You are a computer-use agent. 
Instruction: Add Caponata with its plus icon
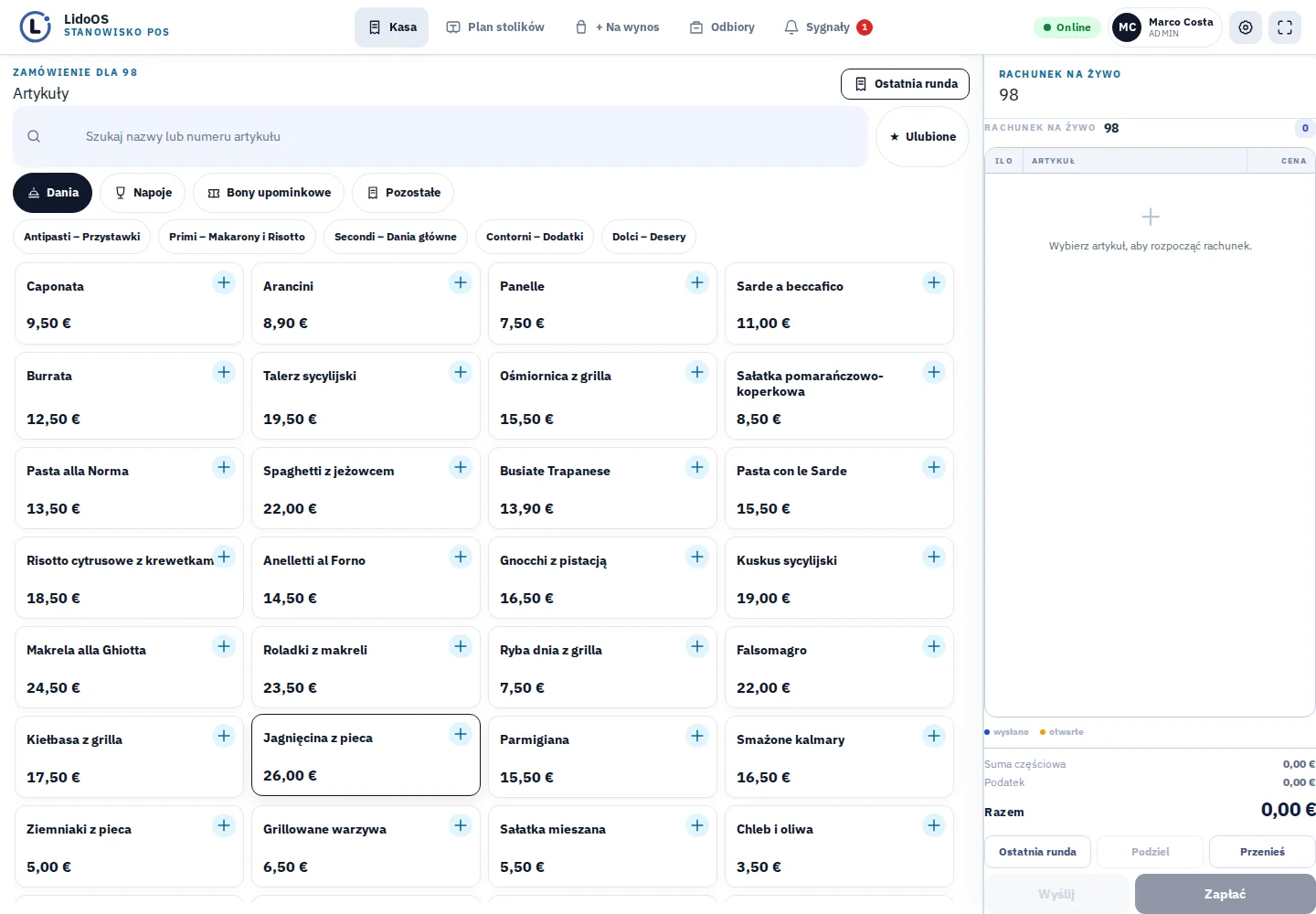point(224,282)
